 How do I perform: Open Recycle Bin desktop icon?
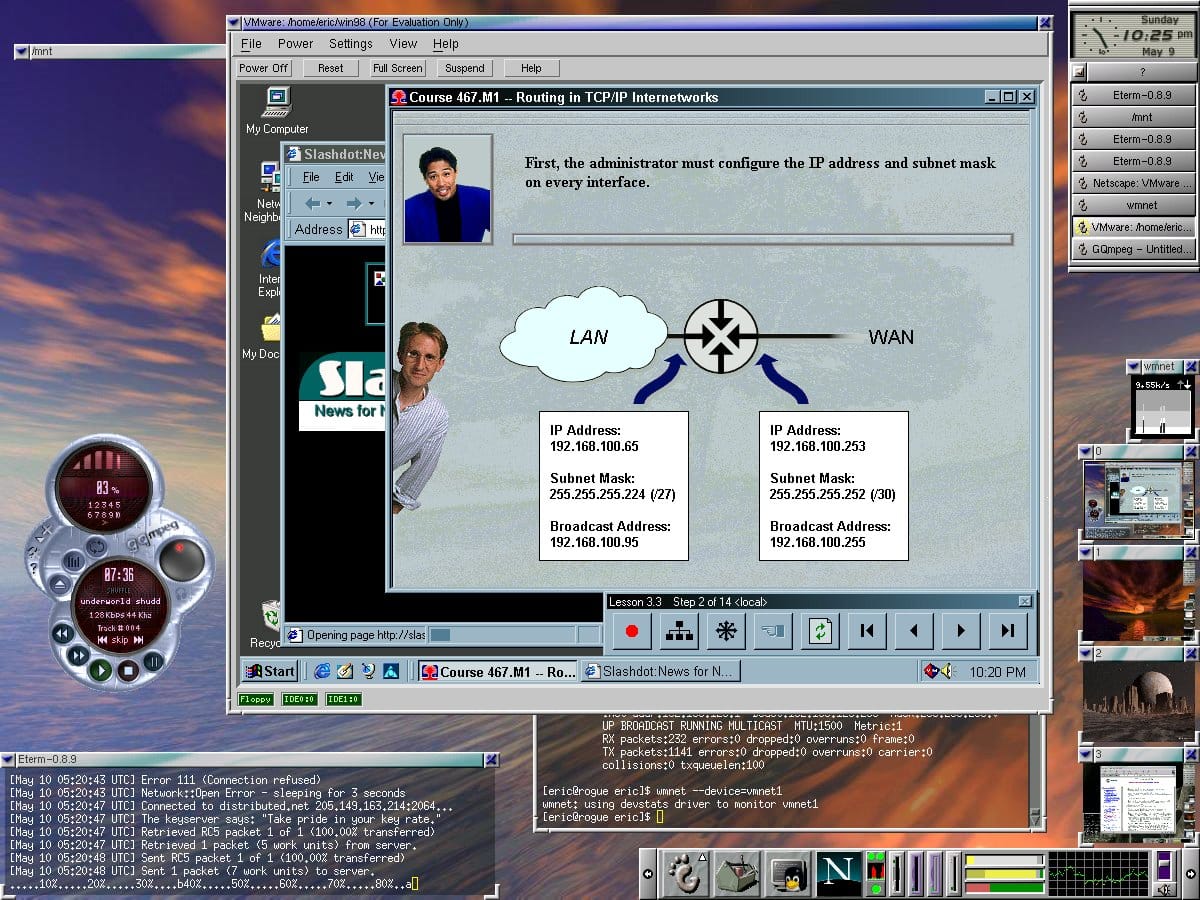[266, 625]
